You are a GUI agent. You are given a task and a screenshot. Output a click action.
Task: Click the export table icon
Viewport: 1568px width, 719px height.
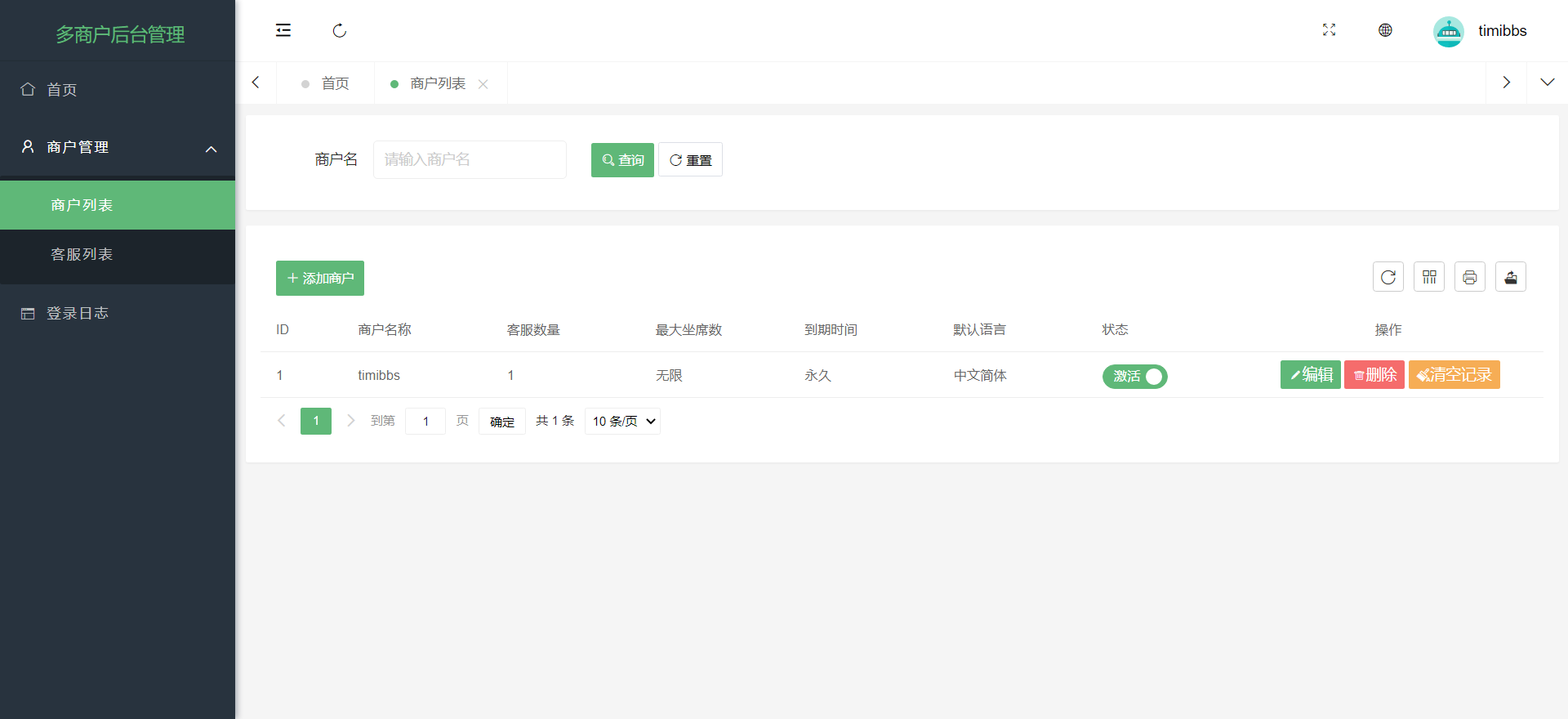tap(1510, 277)
